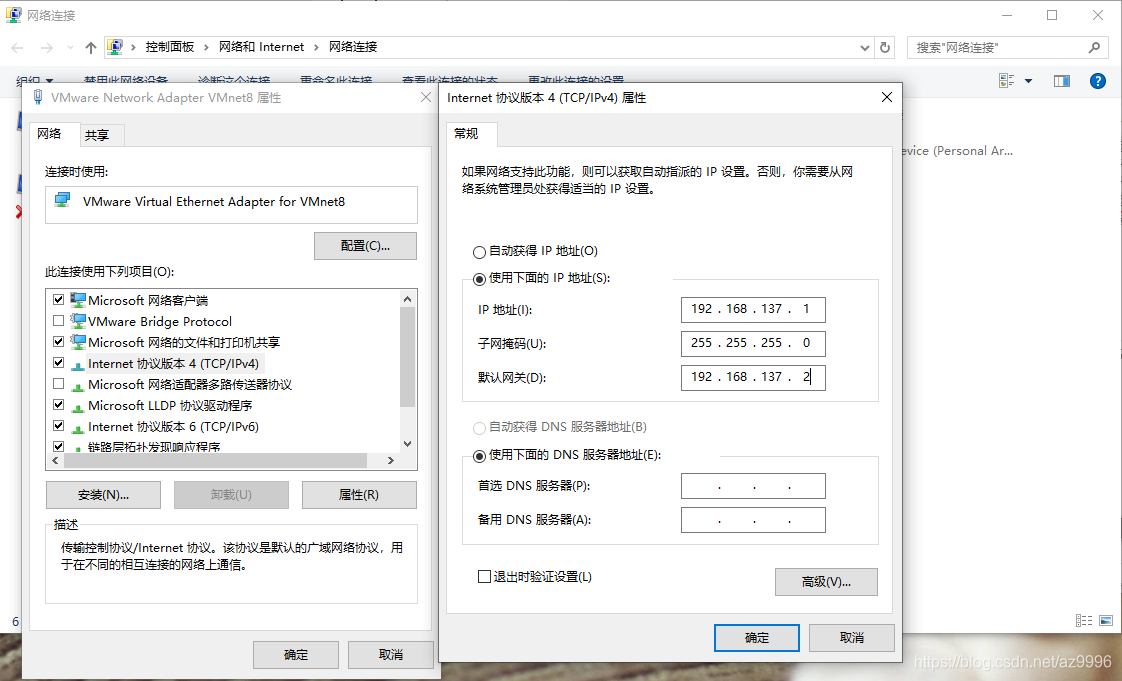The image size is (1122, 681).
Task: Click the VMware Virtual Ethernet Adapter icon
Action: (62, 200)
